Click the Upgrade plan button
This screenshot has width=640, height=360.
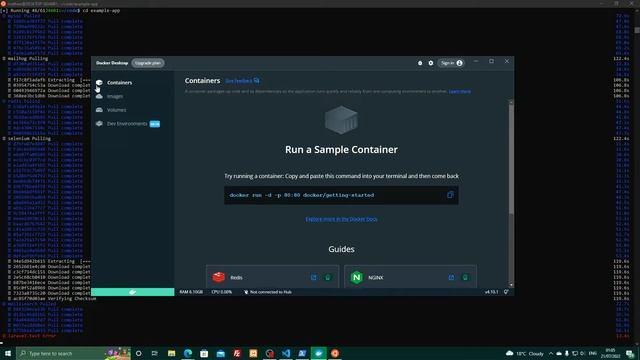[x=148, y=63]
